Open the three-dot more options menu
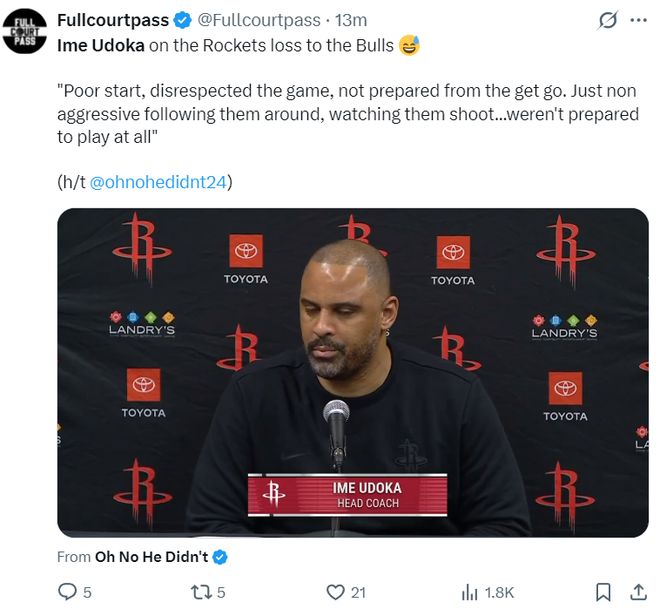This screenshot has height=616, width=660. [x=639, y=20]
